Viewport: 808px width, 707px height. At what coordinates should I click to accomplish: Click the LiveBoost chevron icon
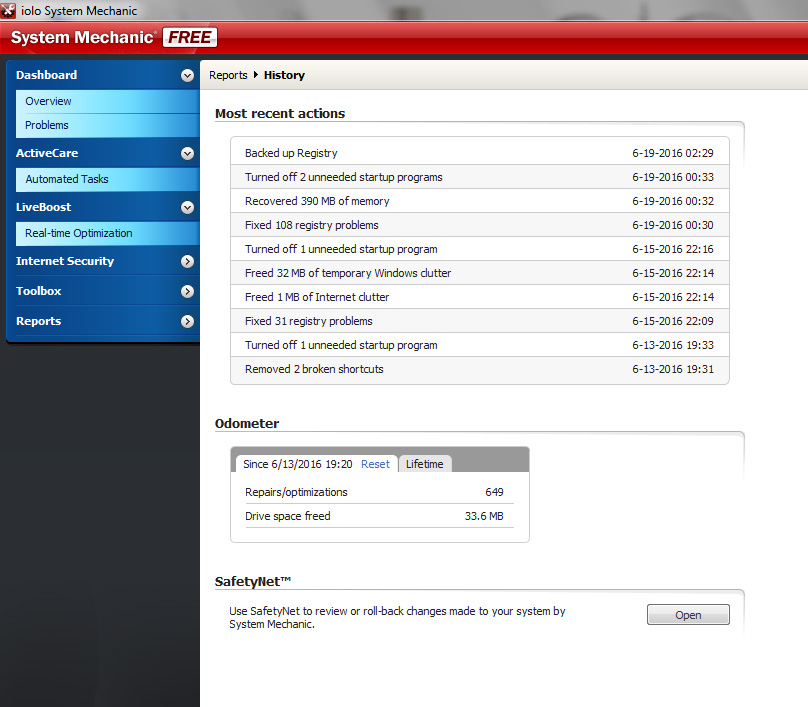coord(187,207)
